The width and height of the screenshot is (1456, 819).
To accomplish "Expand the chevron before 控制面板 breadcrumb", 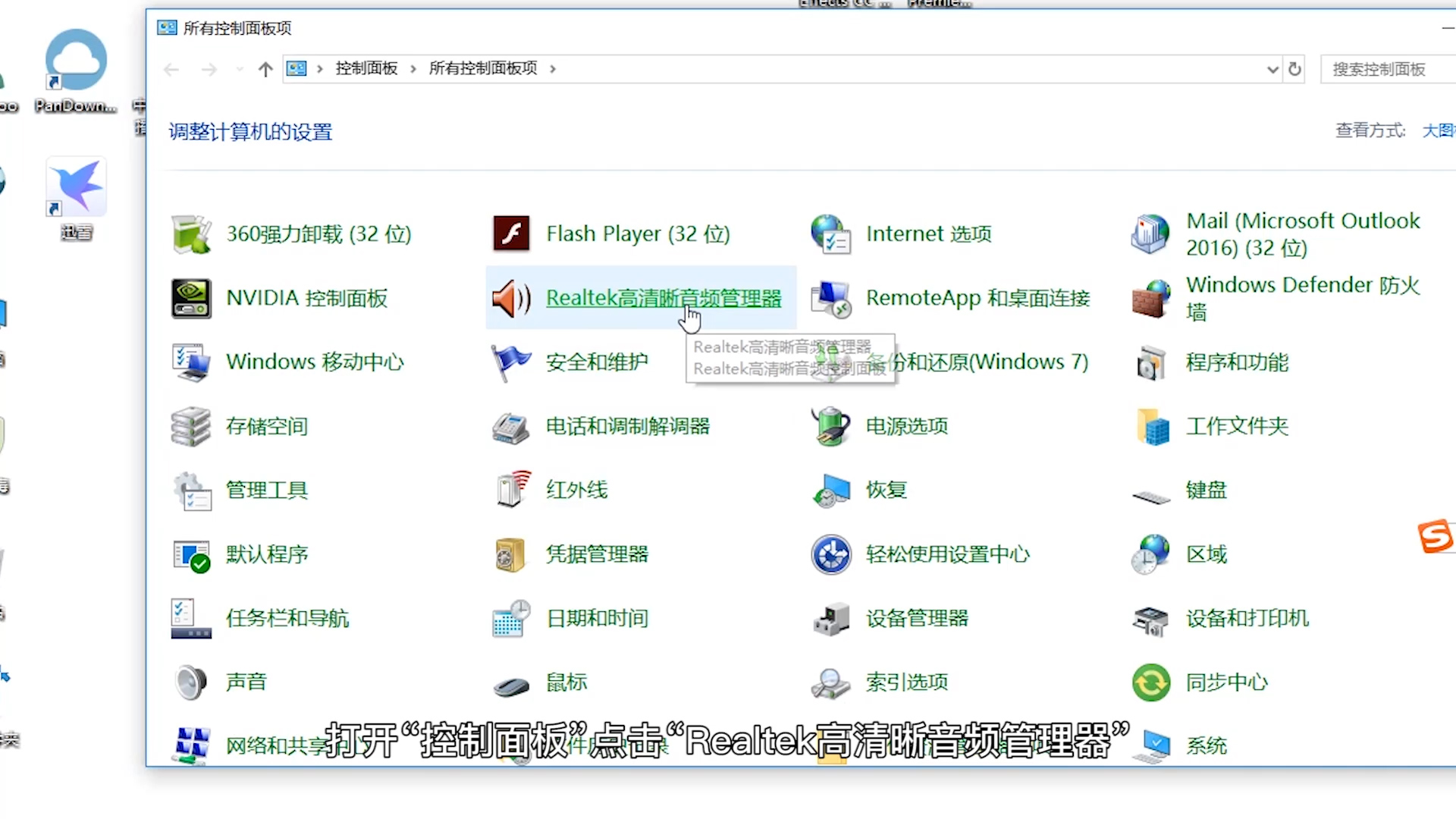I will [320, 69].
